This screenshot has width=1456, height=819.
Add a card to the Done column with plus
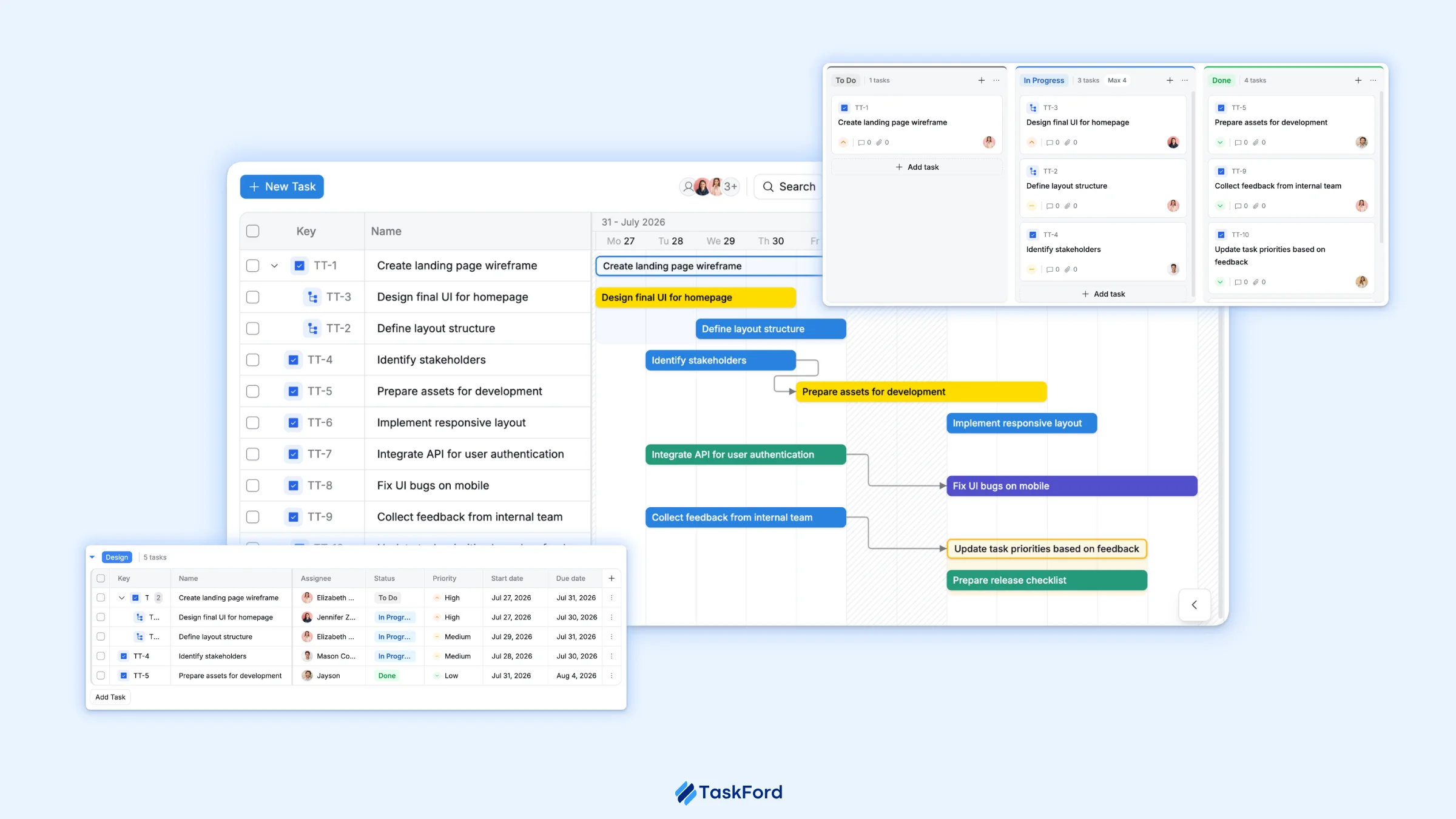pyautogui.click(x=1358, y=80)
